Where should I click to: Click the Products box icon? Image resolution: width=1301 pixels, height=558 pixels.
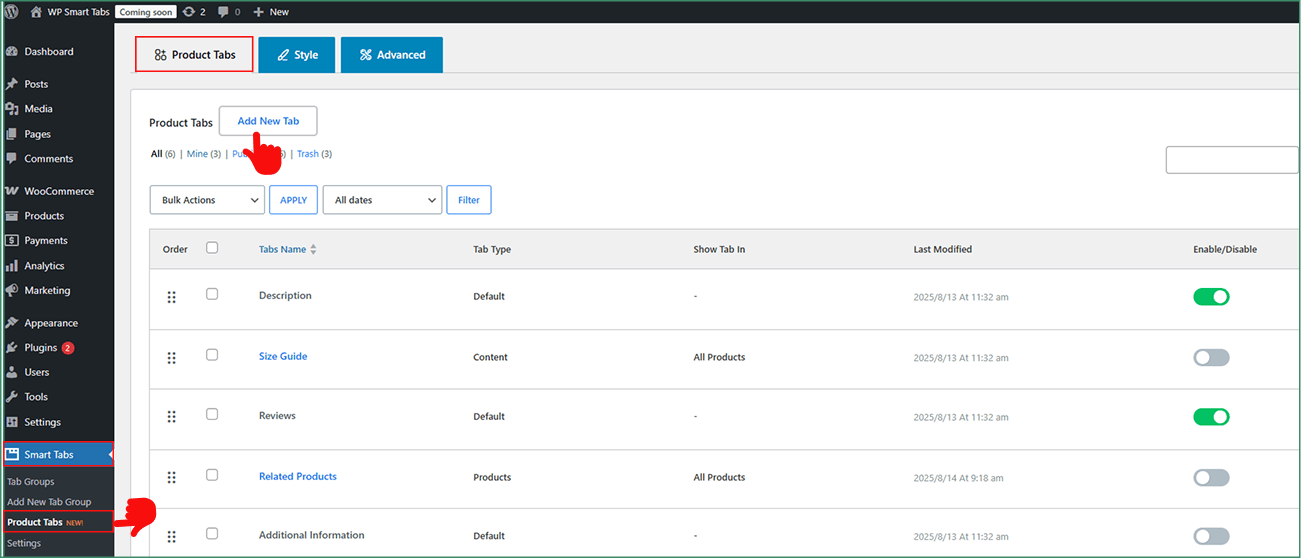click(12, 216)
